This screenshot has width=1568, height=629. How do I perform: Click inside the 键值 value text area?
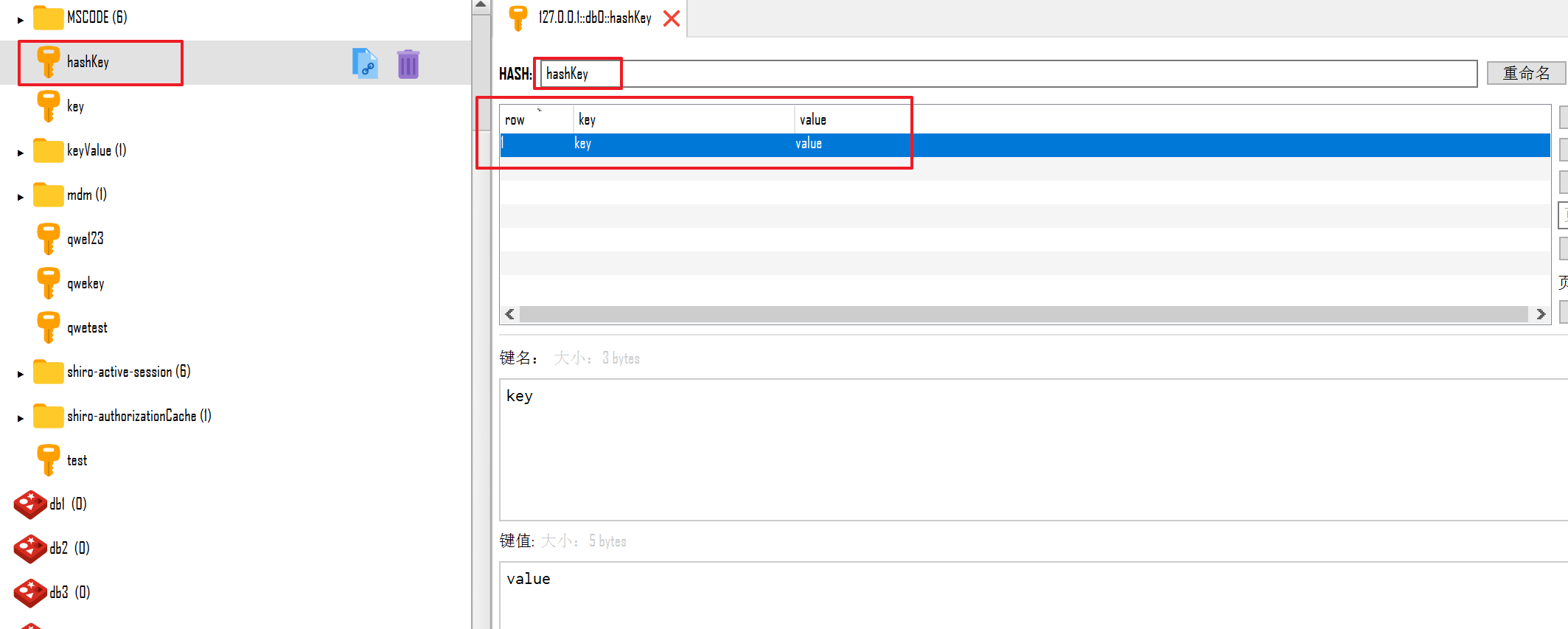1034,595
